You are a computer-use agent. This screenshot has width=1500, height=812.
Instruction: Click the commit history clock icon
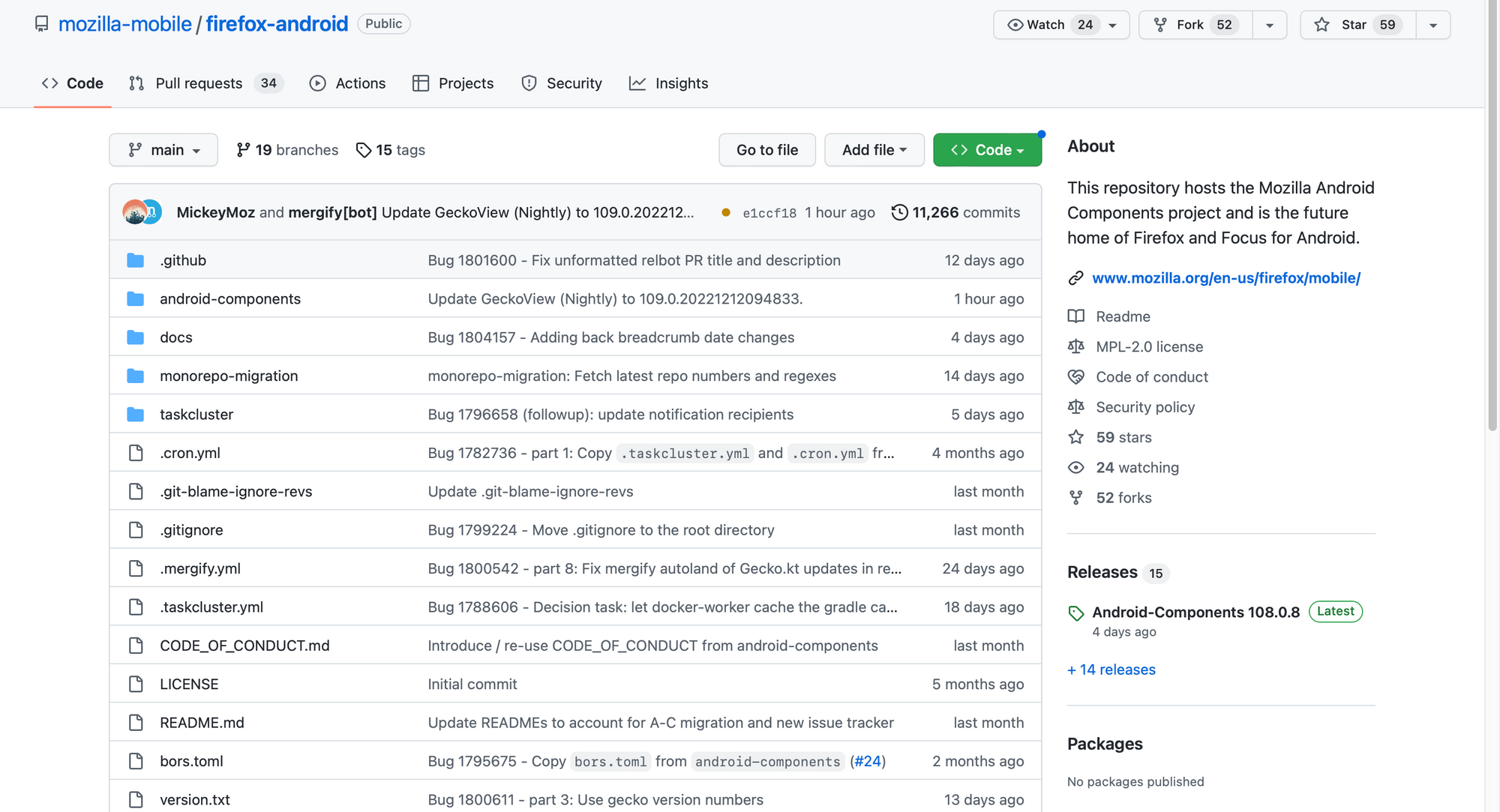click(899, 212)
